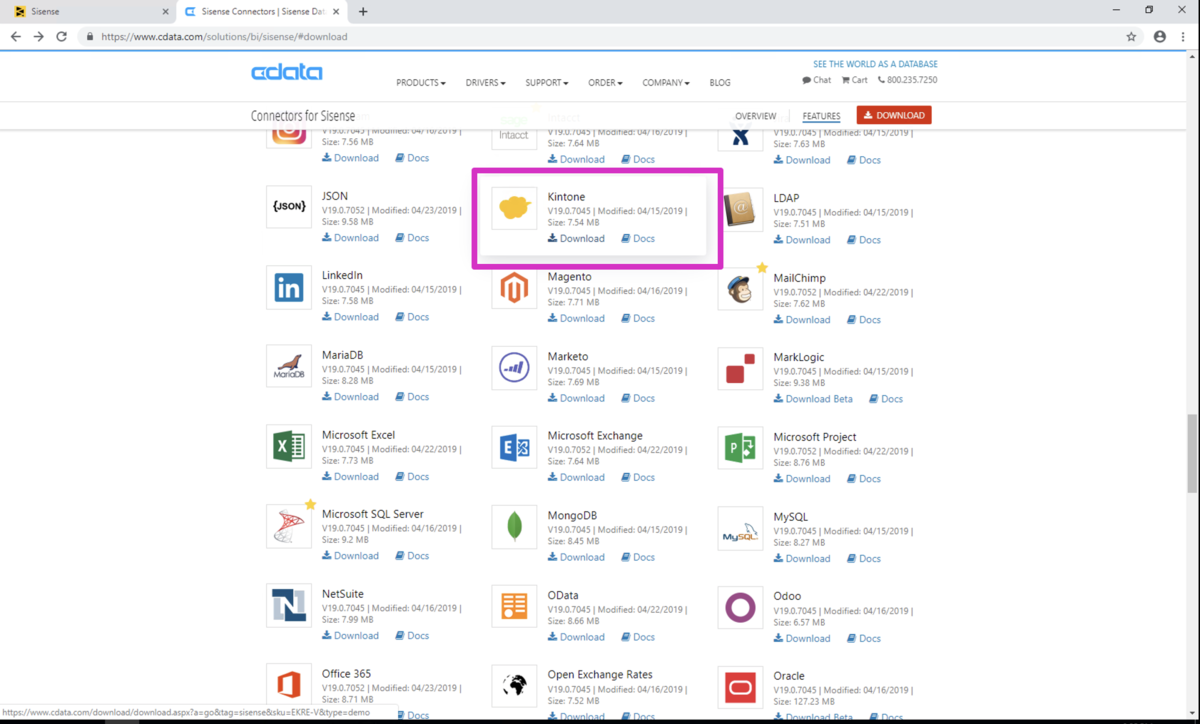Image resolution: width=1200 pixels, height=724 pixels.
Task: Click the NetSuite logo icon
Action: 289,606
